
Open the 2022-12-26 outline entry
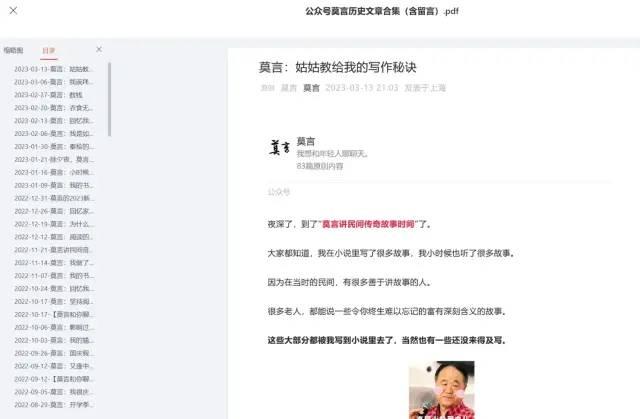click(53, 211)
